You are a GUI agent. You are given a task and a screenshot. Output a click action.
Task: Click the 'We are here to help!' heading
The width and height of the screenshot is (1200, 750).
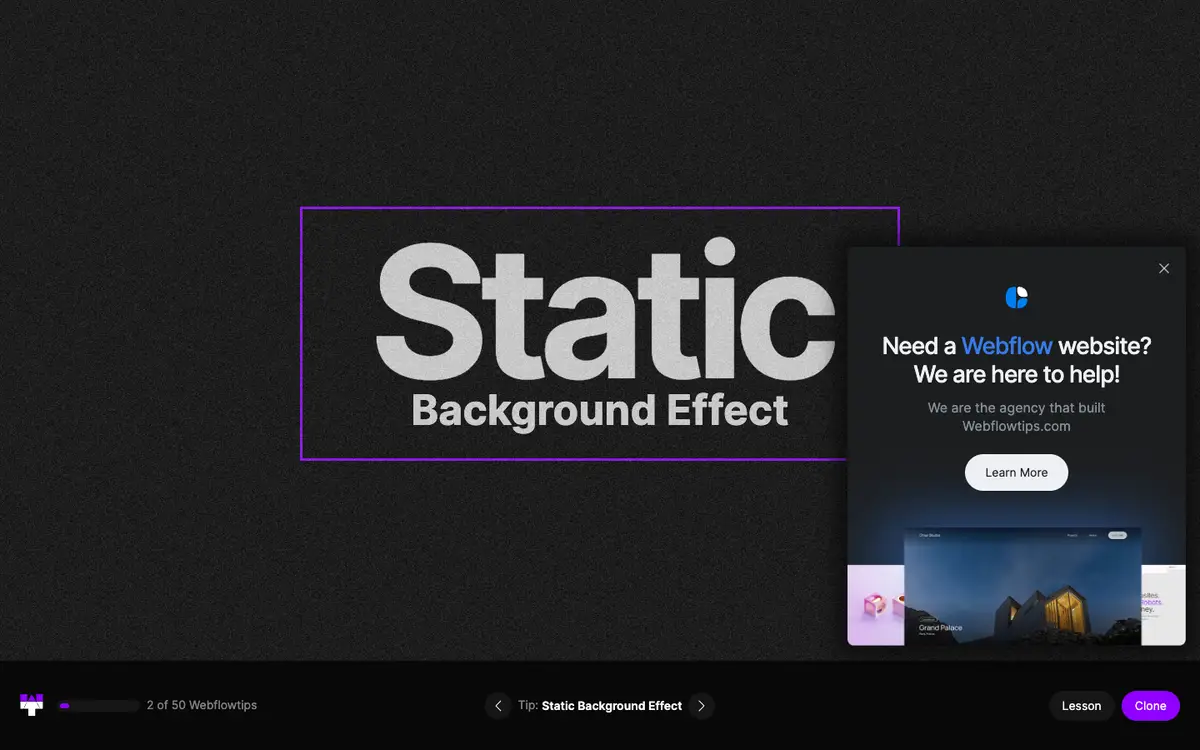[x=1016, y=375]
